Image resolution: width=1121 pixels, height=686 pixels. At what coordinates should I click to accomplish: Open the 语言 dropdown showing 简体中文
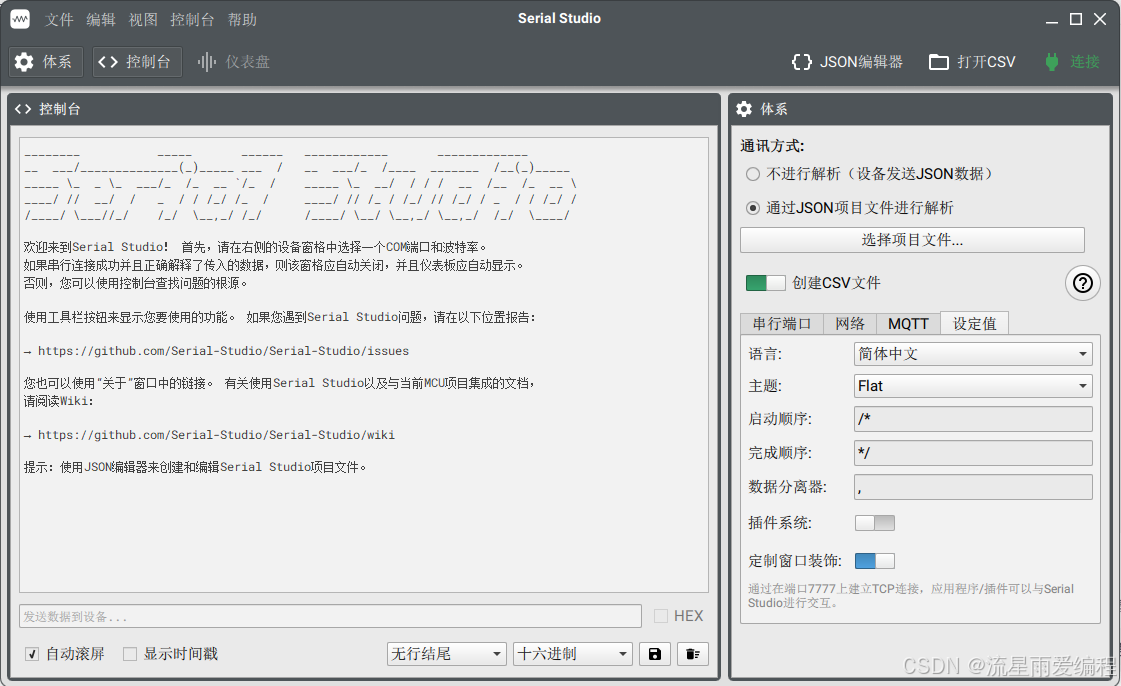973,354
